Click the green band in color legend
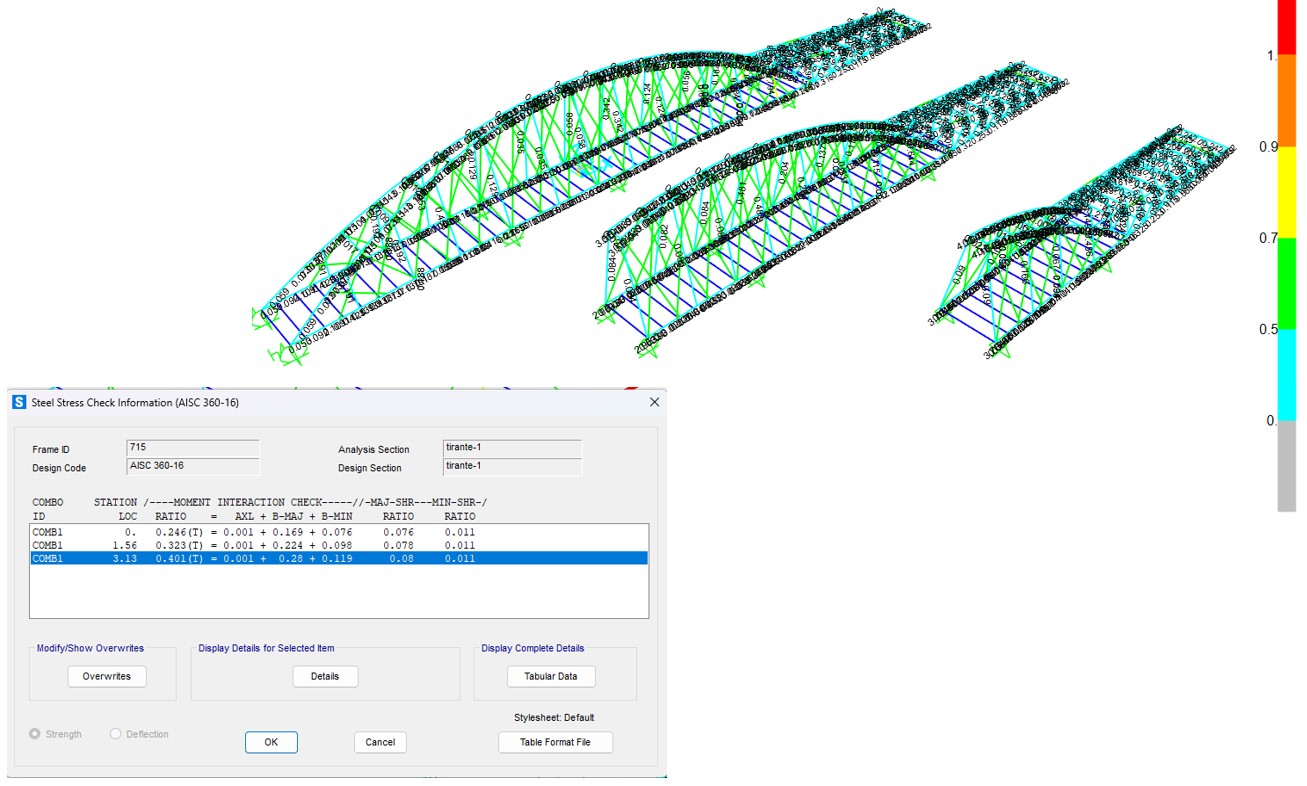The width and height of the screenshot is (1307, 786). pyautogui.click(x=1286, y=283)
